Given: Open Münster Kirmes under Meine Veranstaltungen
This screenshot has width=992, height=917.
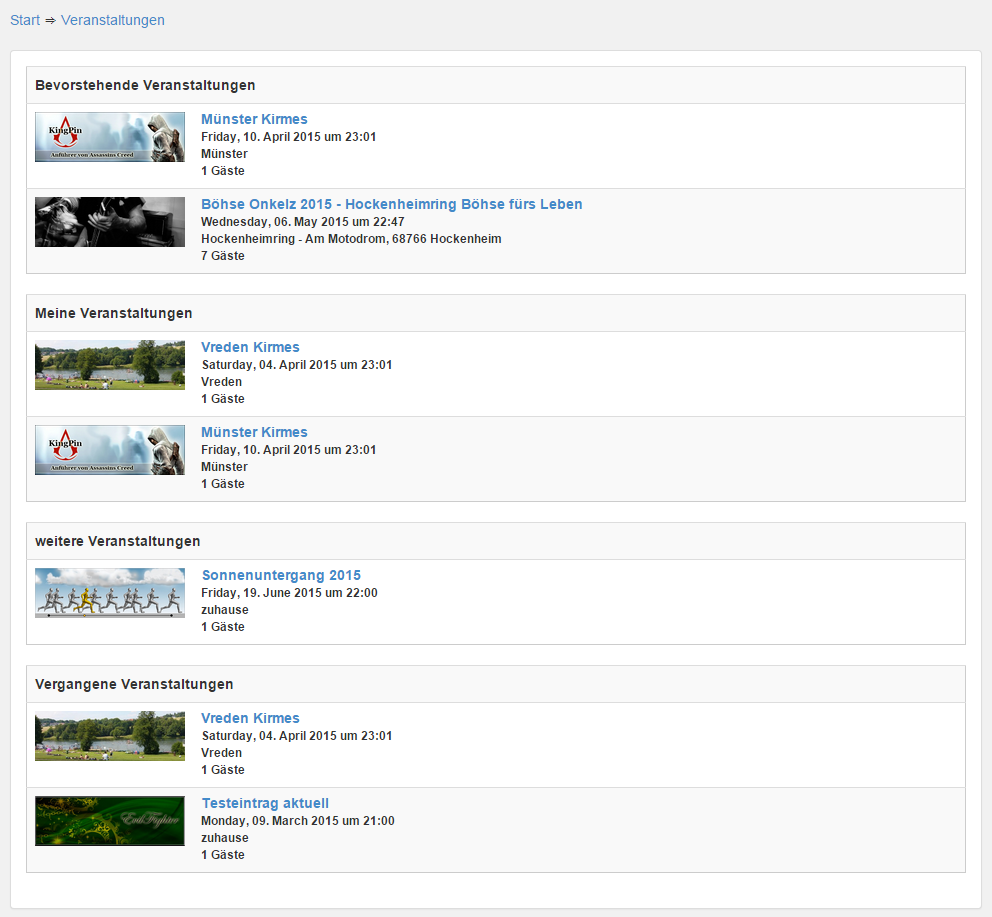Looking at the screenshot, I should [x=254, y=432].
